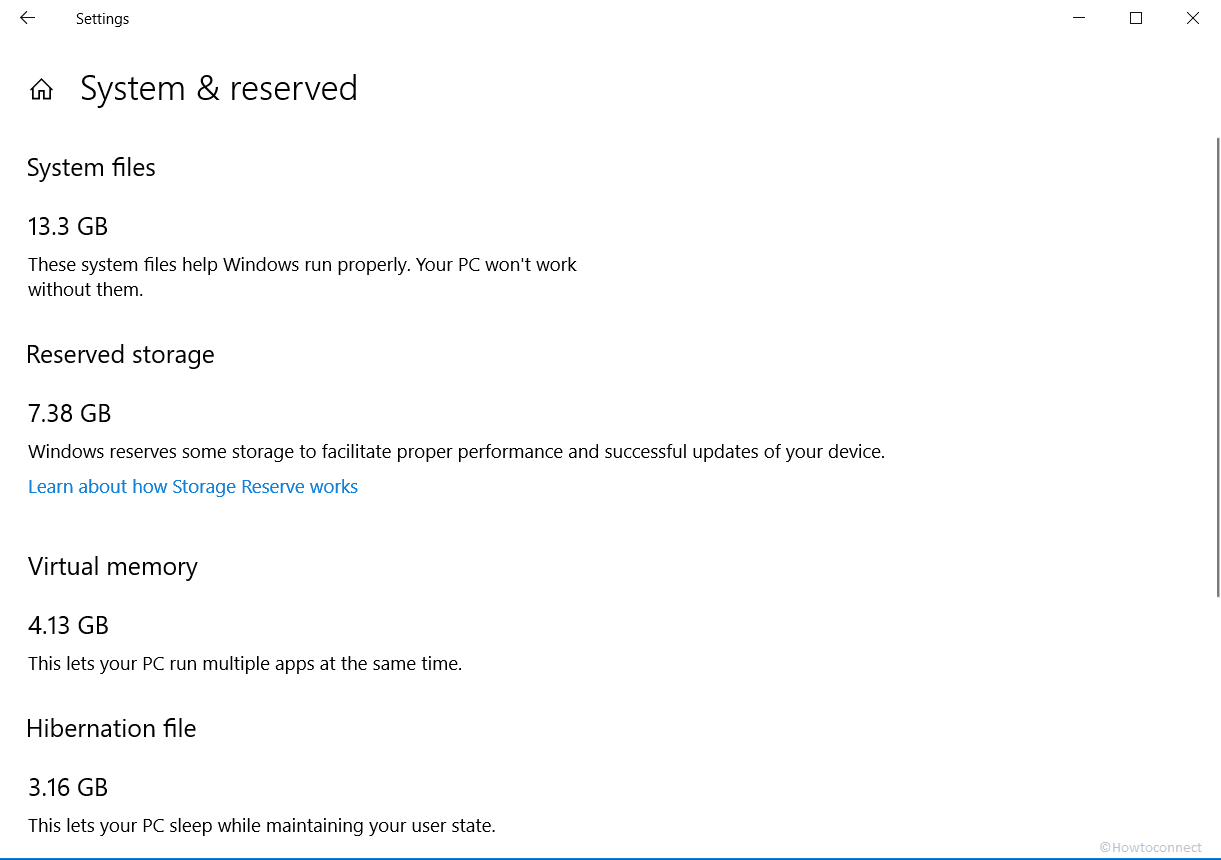Viewport: 1221px width, 860px height.
Task: Click the vertical scrollbar thumb on the right
Action: pos(1217,366)
